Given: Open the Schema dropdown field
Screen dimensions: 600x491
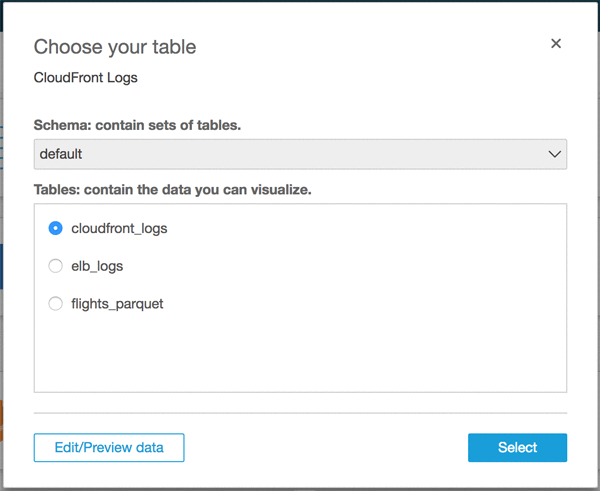Looking at the screenshot, I should coord(300,154).
